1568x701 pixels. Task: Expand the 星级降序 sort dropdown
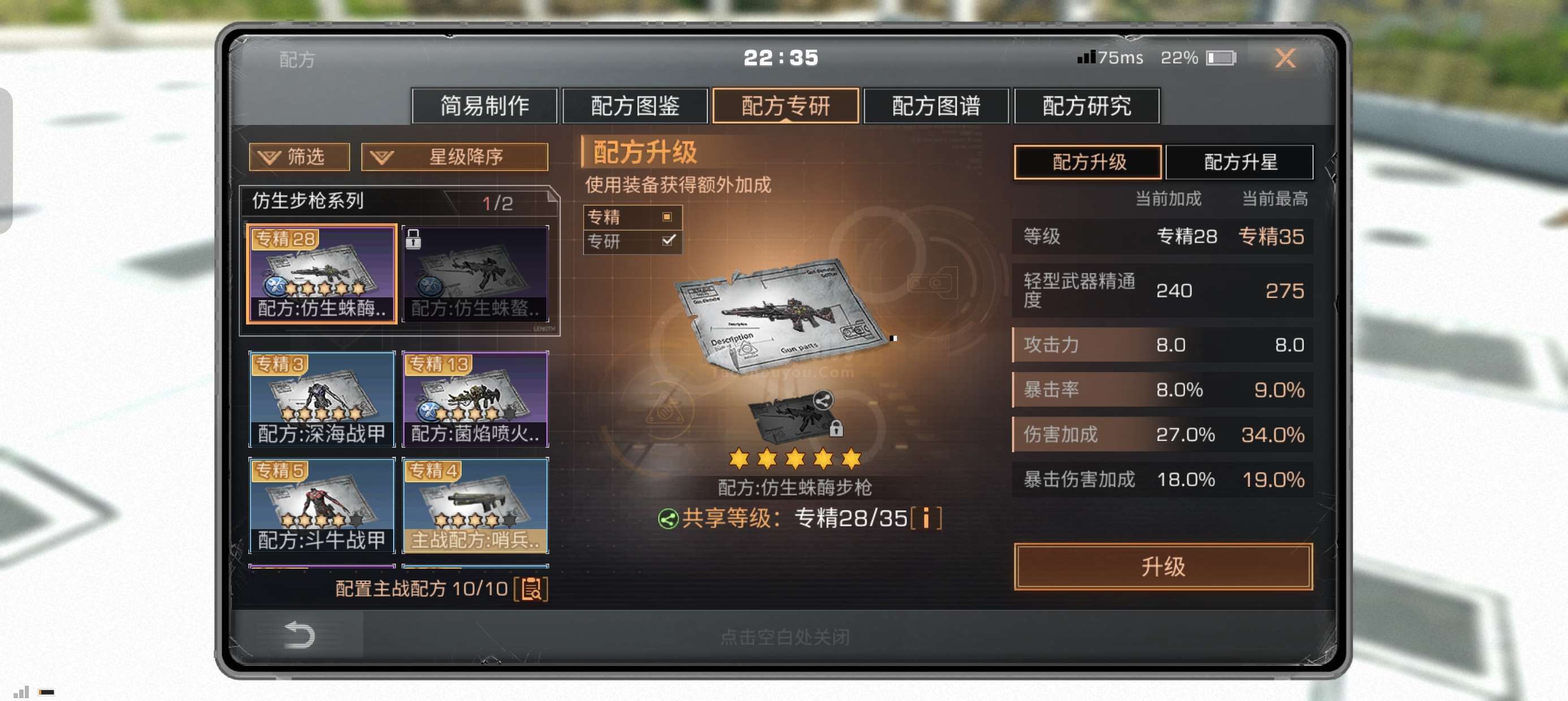pyautogui.click(x=454, y=157)
